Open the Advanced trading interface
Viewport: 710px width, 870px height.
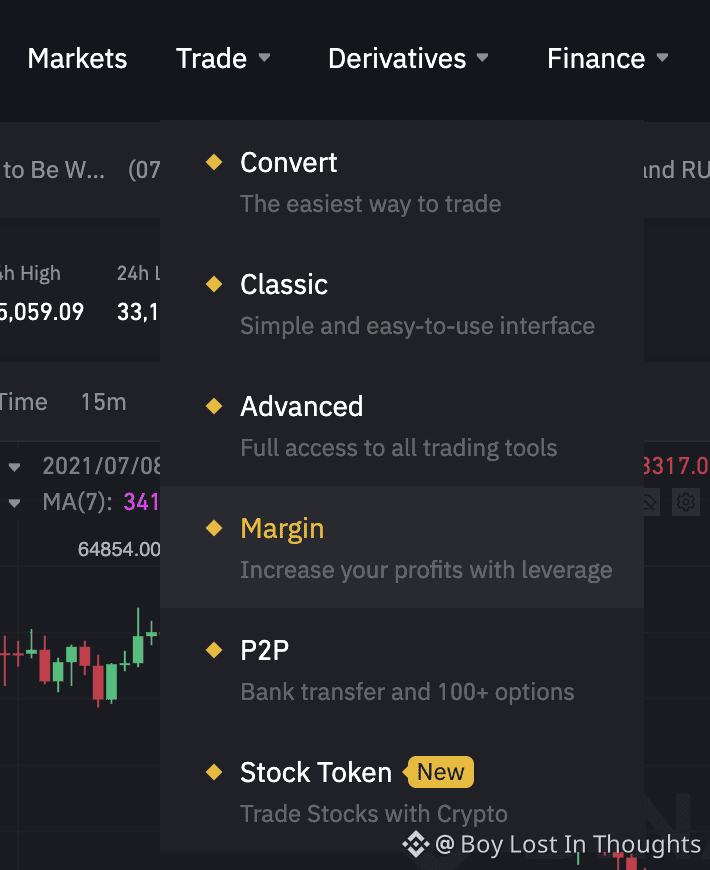tap(301, 407)
